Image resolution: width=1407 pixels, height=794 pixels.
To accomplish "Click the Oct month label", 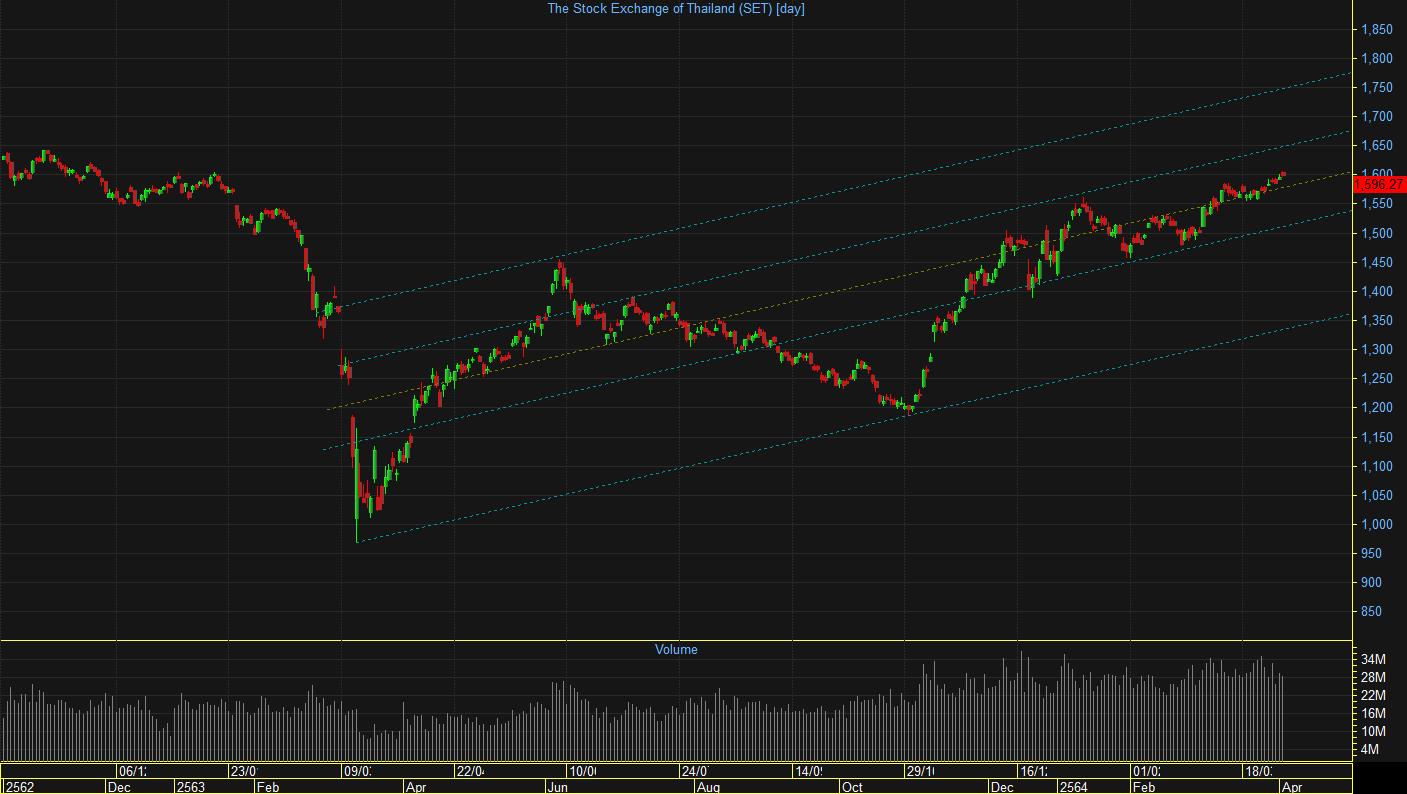I will (851, 787).
